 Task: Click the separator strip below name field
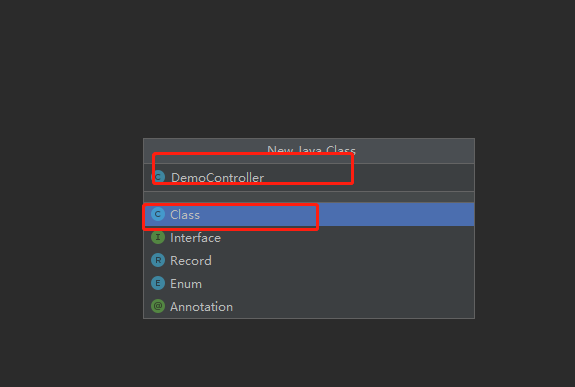309,197
